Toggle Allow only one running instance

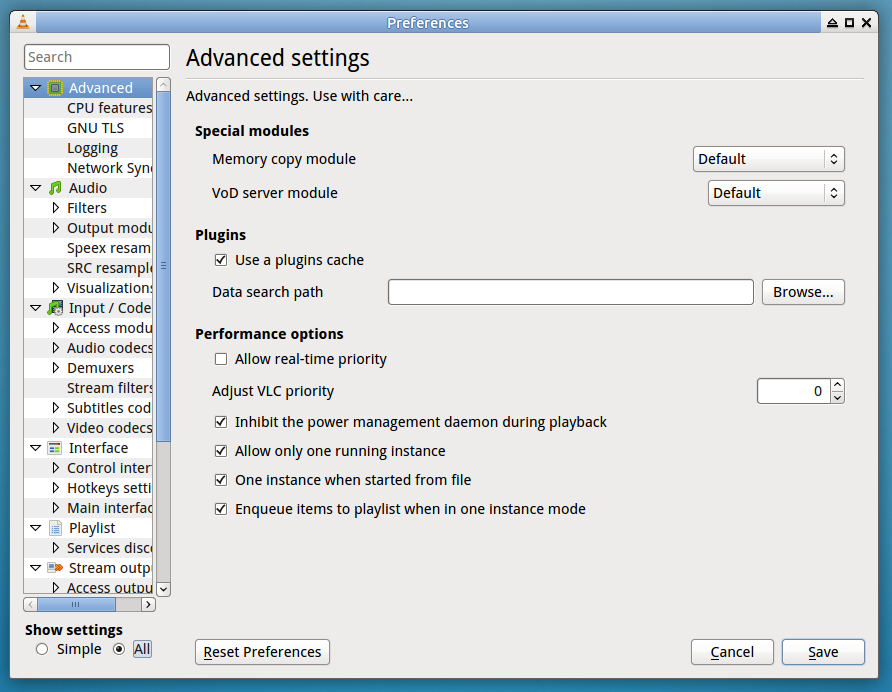[x=221, y=451]
